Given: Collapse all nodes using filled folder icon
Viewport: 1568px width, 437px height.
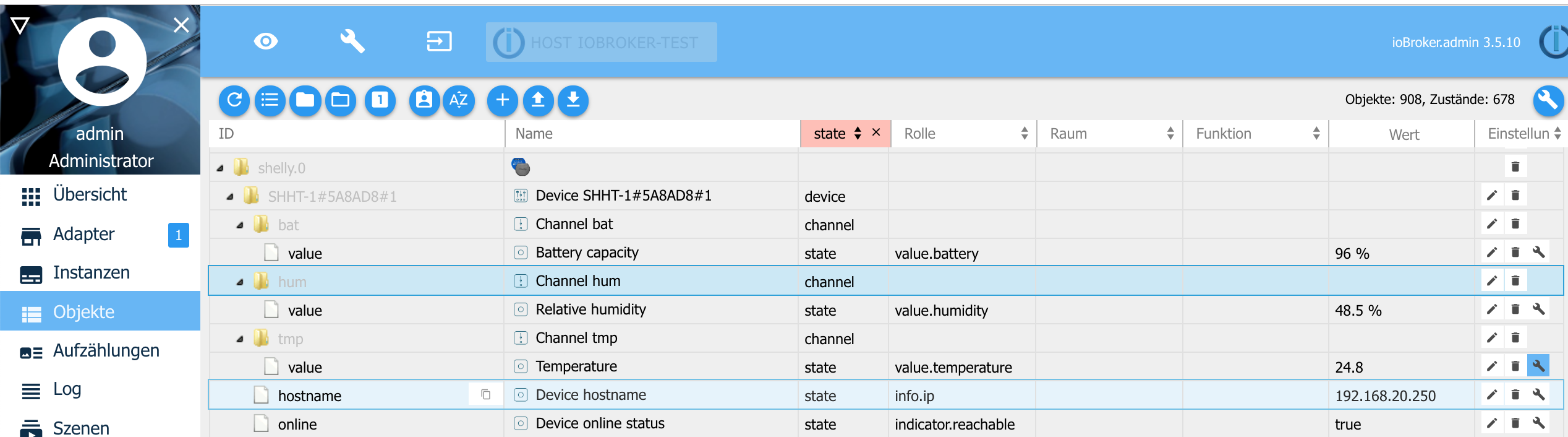Looking at the screenshot, I should pyautogui.click(x=305, y=100).
